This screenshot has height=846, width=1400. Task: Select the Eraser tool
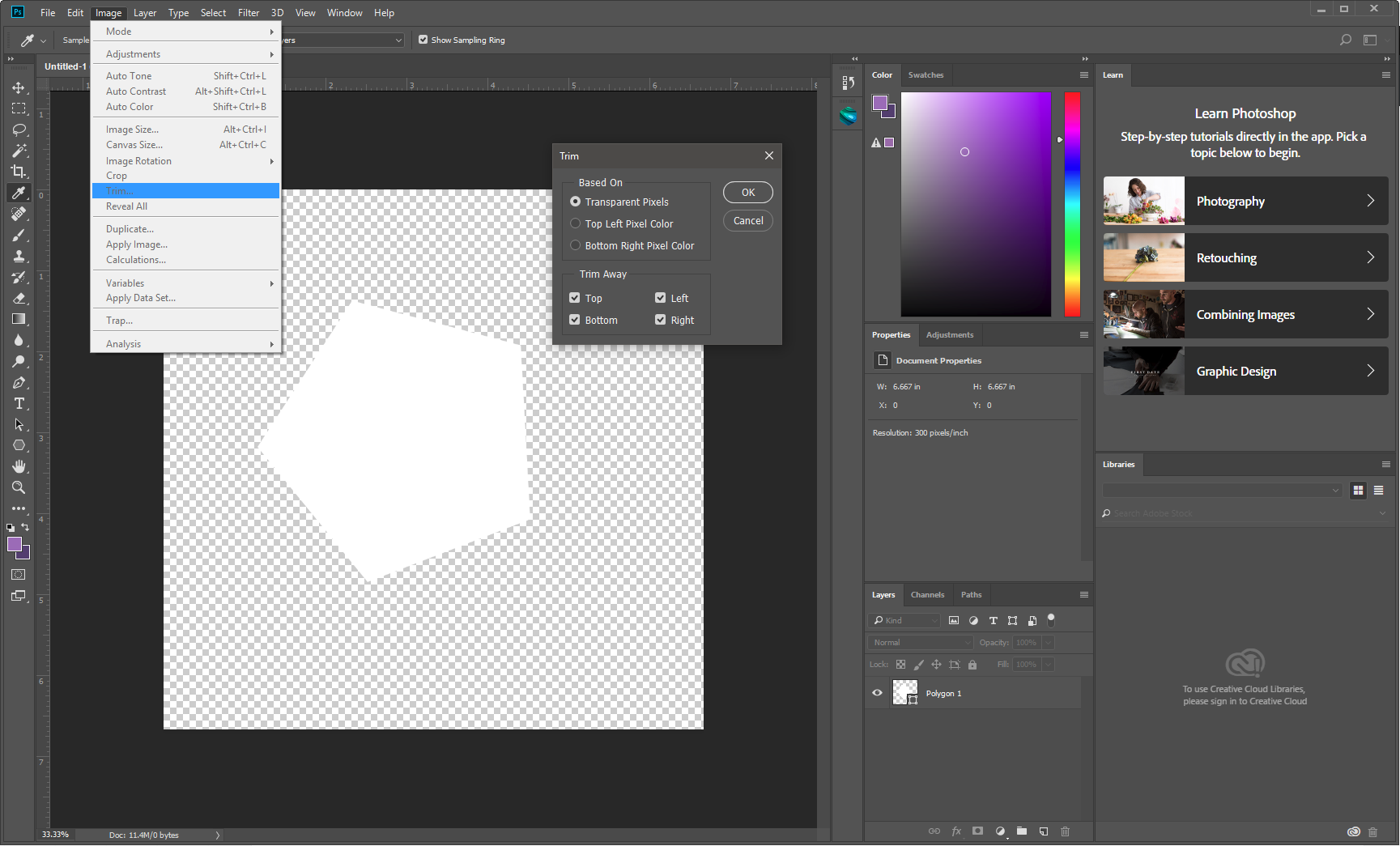coord(19,298)
